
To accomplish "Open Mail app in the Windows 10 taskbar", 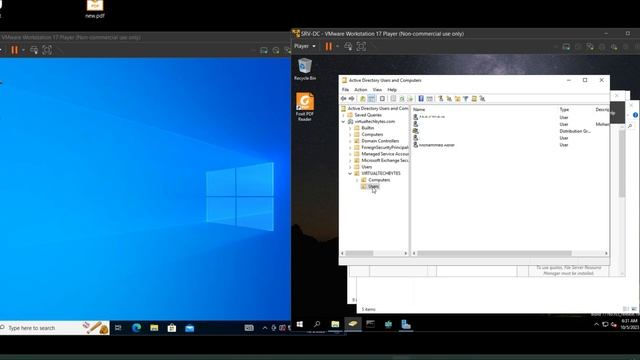I will click(190, 328).
